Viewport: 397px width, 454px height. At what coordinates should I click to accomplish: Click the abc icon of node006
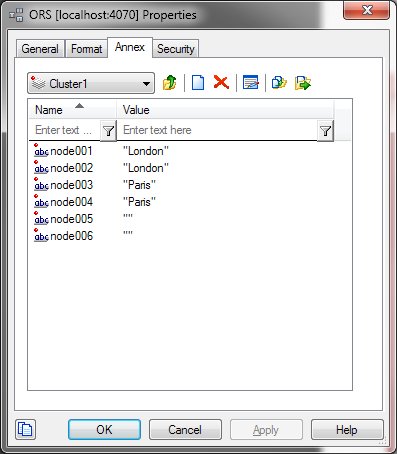(41, 235)
